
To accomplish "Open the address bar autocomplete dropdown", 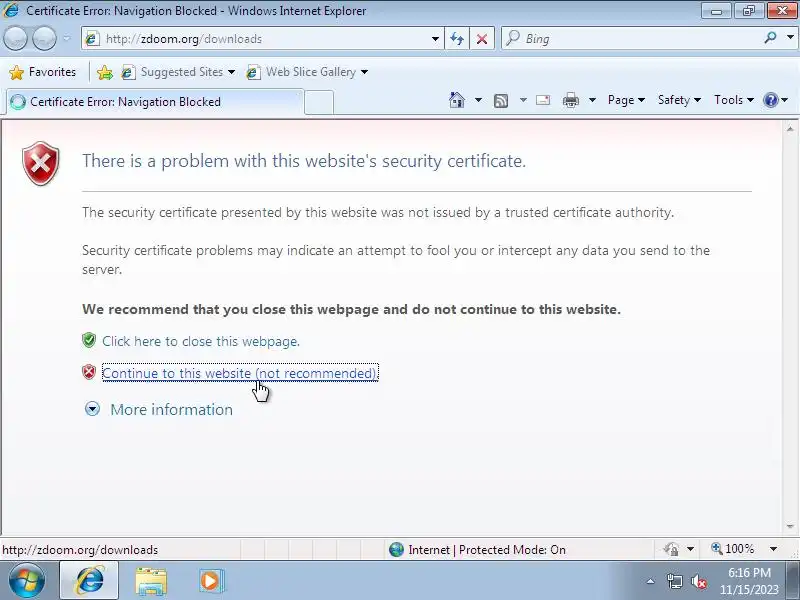I will [x=435, y=39].
